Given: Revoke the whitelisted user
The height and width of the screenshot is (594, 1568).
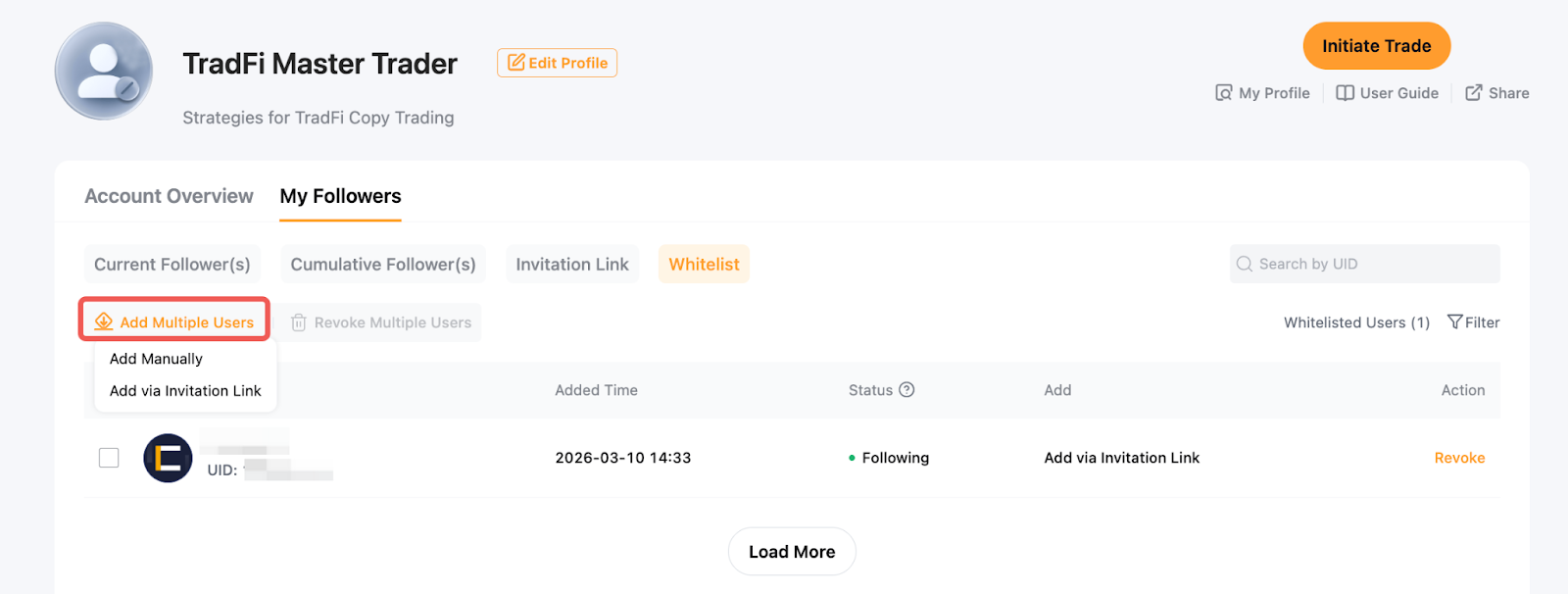Looking at the screenshot, I should tap(1459, 458).
